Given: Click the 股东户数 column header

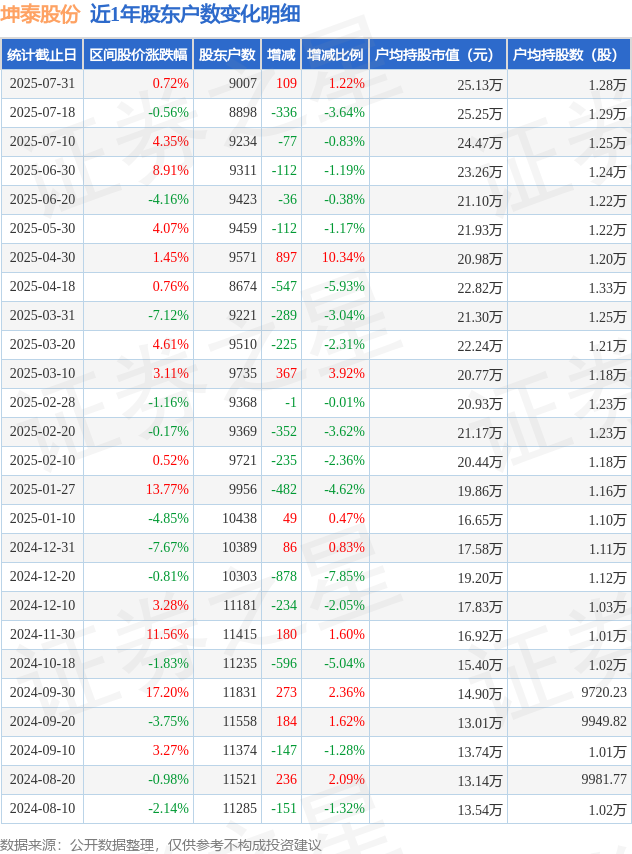Looking at the screenshot, I should tap(227, 54).
